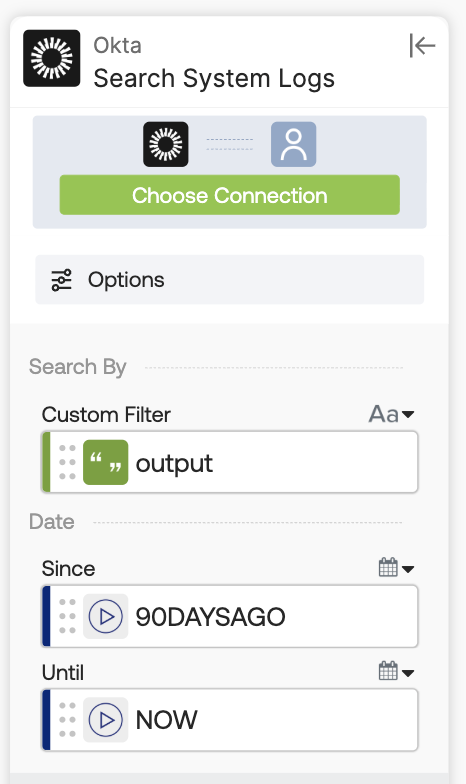The height and width of the screenshot is (784, 466).
Task: Grab the drag handle in Custom Filter field
Action: pyautogui.click(x=67, y=462)
